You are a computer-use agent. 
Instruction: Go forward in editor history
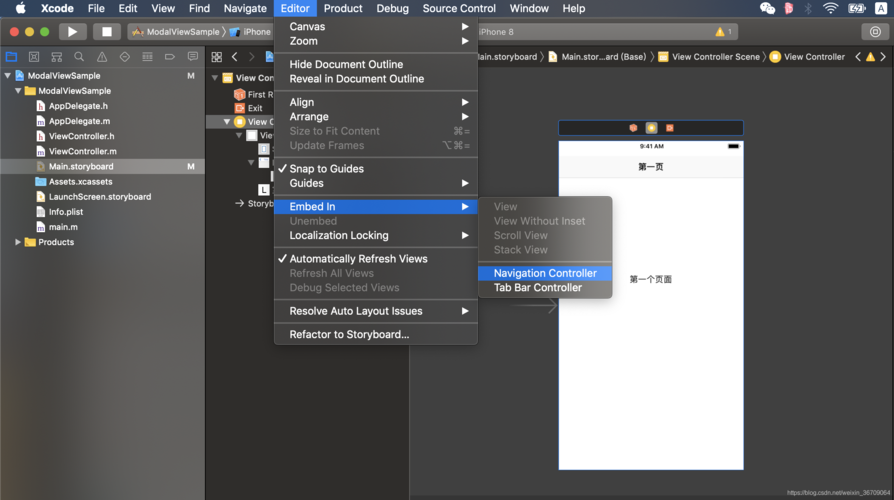251,56
